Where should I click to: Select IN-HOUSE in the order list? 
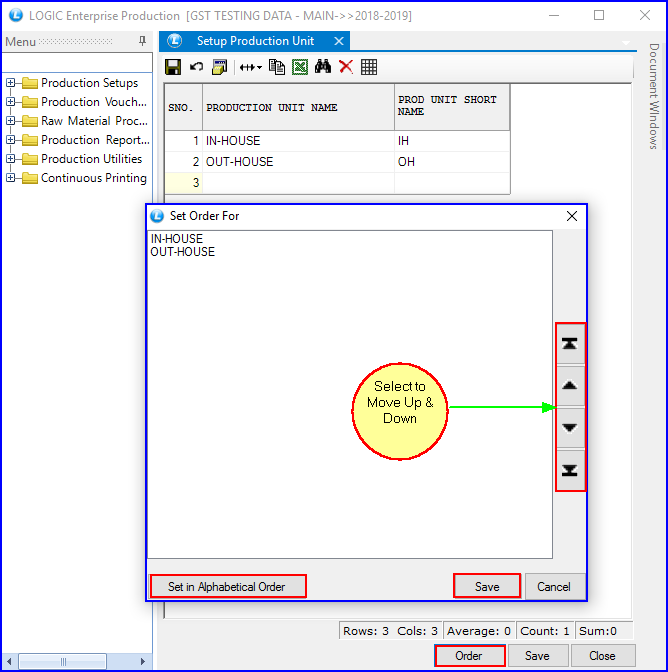177,239
